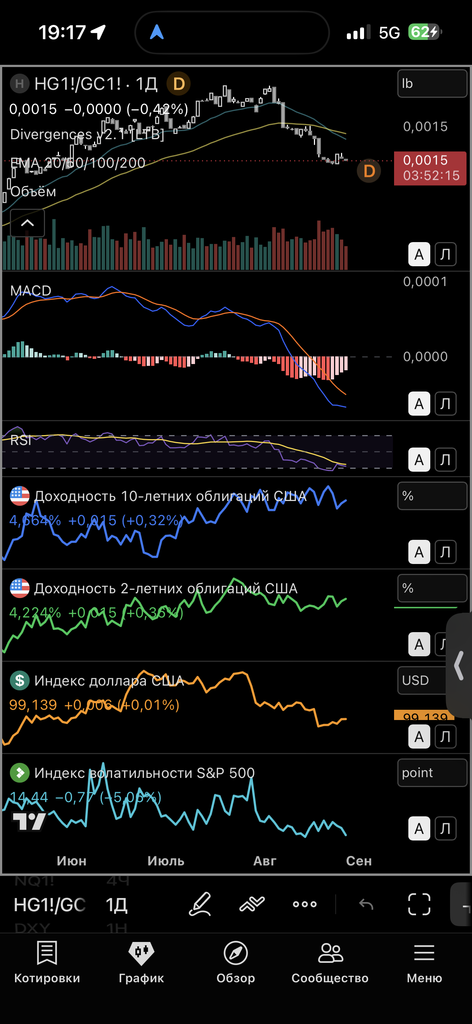472x1024 pixels.
Task: Open the drawing pencil tool
Action: (x=200, y=904)
